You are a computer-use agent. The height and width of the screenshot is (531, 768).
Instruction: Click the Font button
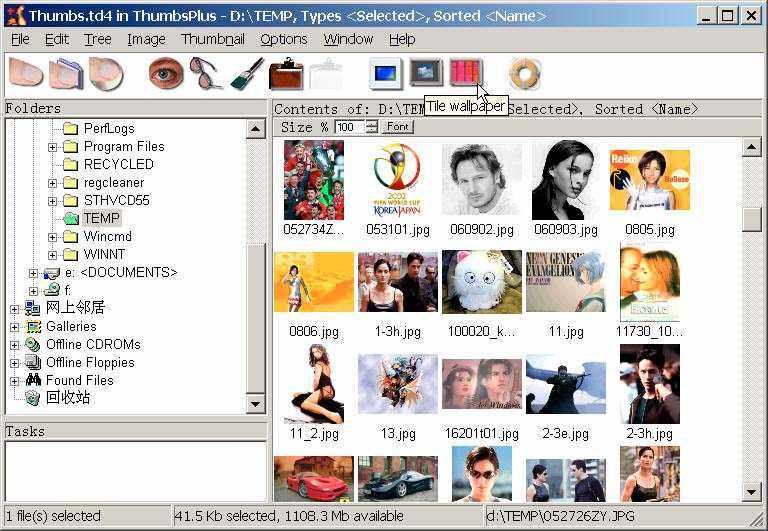[x=397, y=127]
